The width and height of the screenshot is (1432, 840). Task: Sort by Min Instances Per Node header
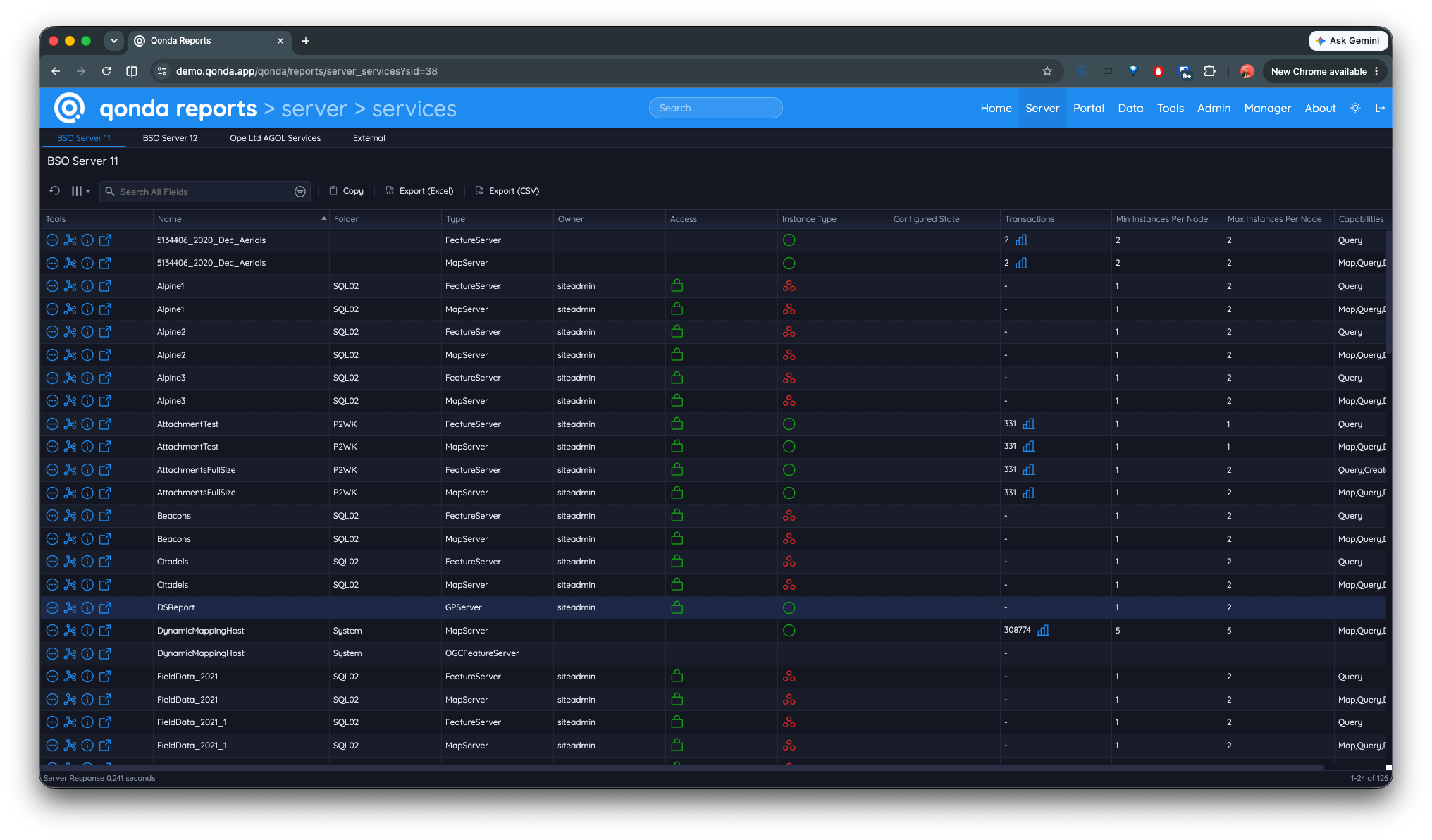(1167, 219)
